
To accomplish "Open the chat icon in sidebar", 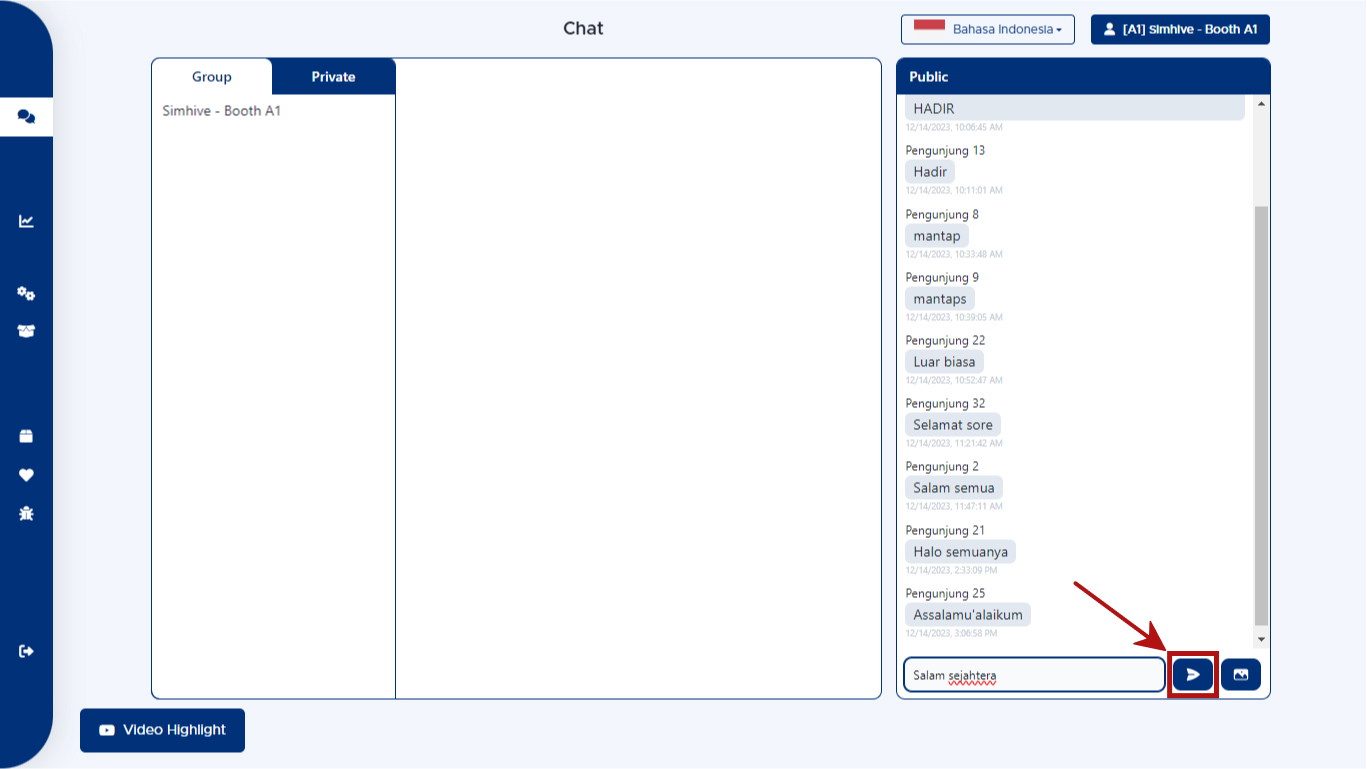I will click(26, 117).
